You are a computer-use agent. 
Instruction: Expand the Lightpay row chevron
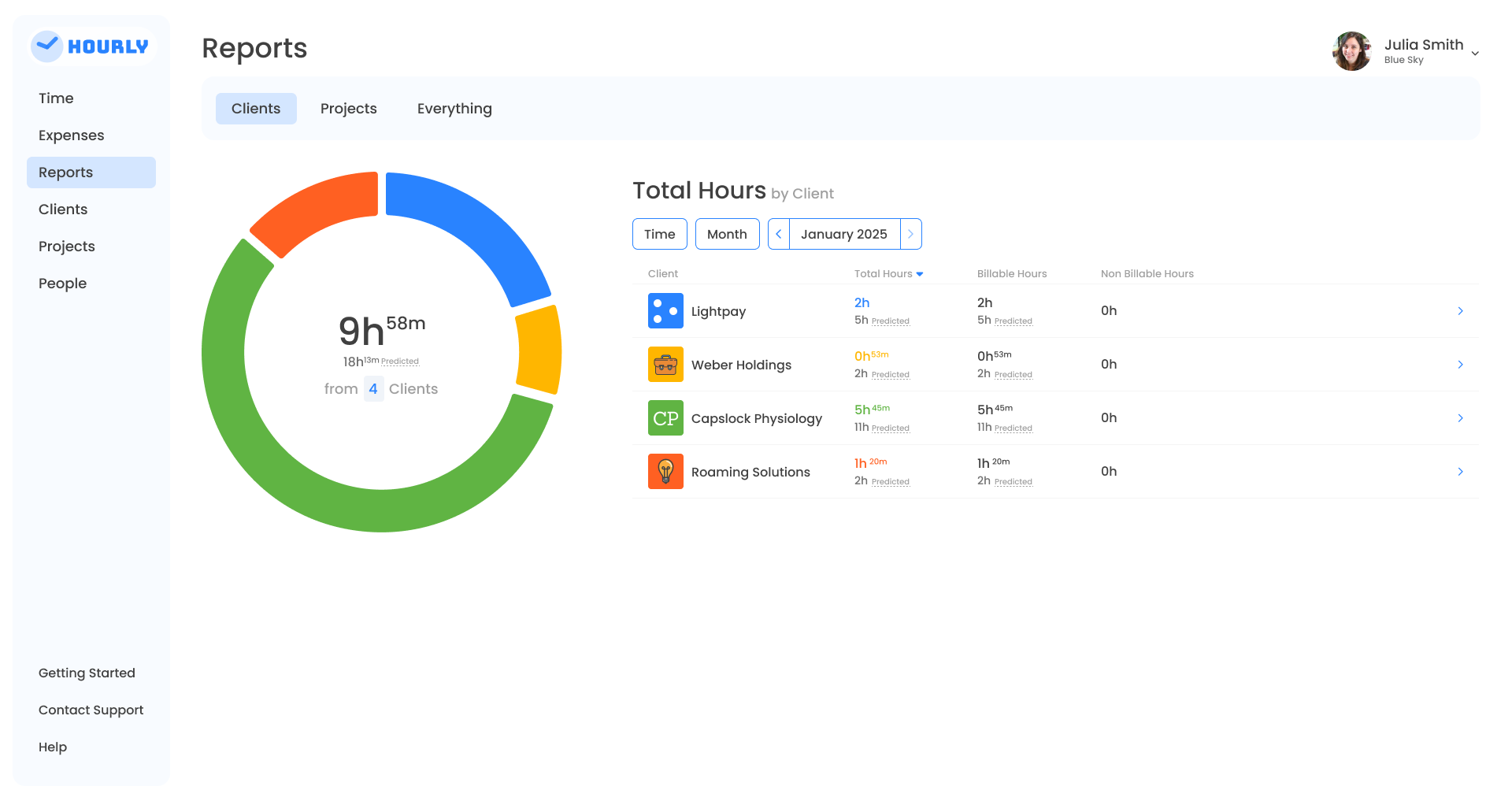[1460, 311]
